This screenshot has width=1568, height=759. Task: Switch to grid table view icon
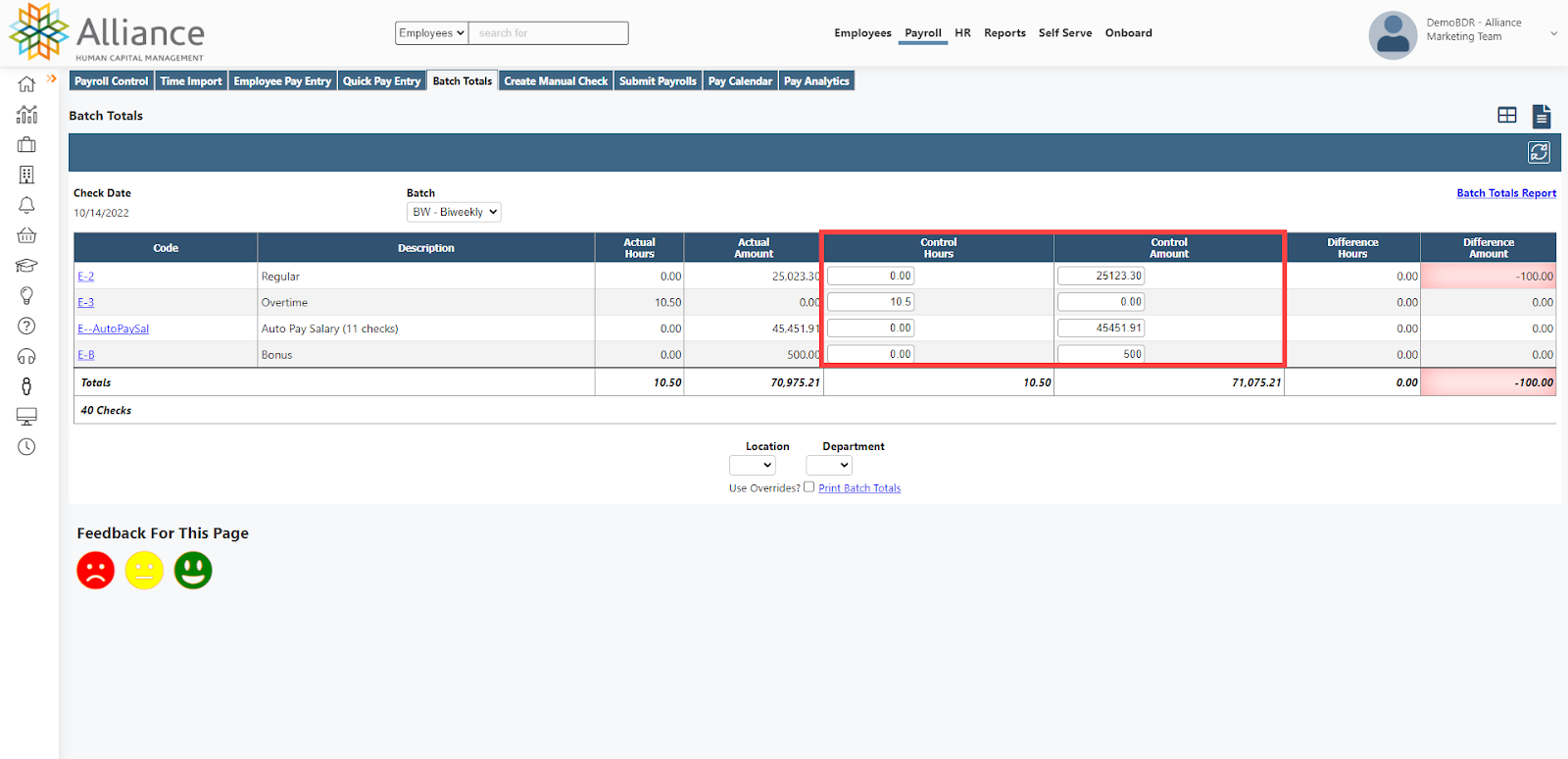1507,116
